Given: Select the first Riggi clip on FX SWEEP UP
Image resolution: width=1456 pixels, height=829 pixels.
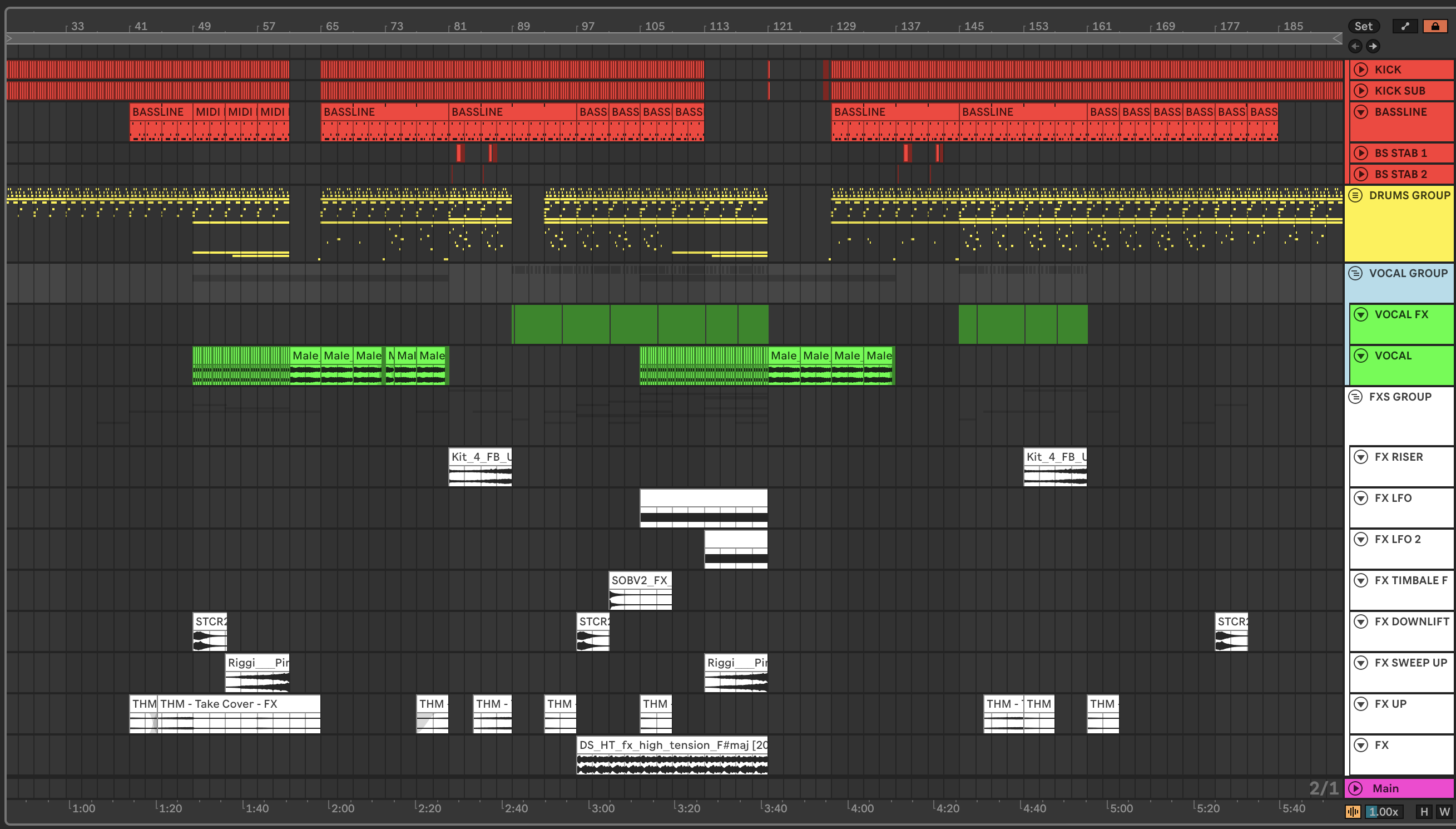Looking at the screenshot, I should tap(257, 673).
